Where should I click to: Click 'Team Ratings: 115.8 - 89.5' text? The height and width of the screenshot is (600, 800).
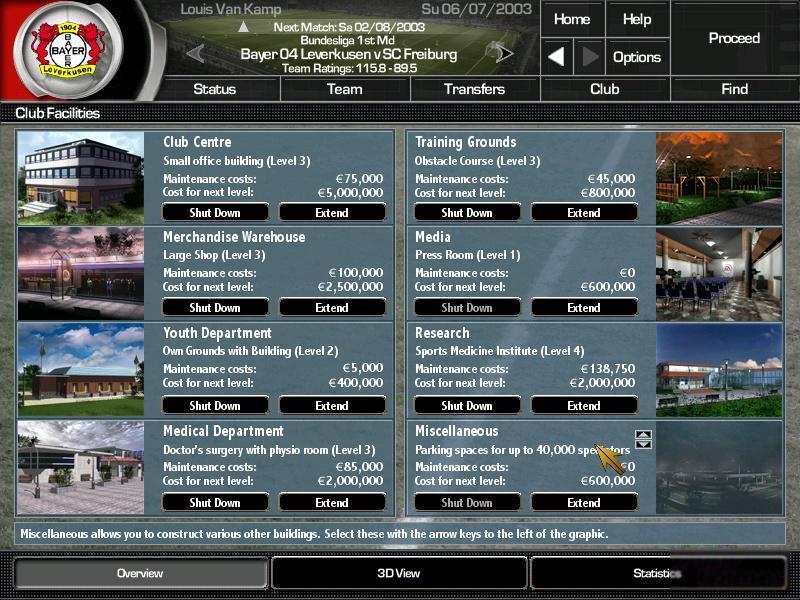pyautogui.click(x=349, y=68)
